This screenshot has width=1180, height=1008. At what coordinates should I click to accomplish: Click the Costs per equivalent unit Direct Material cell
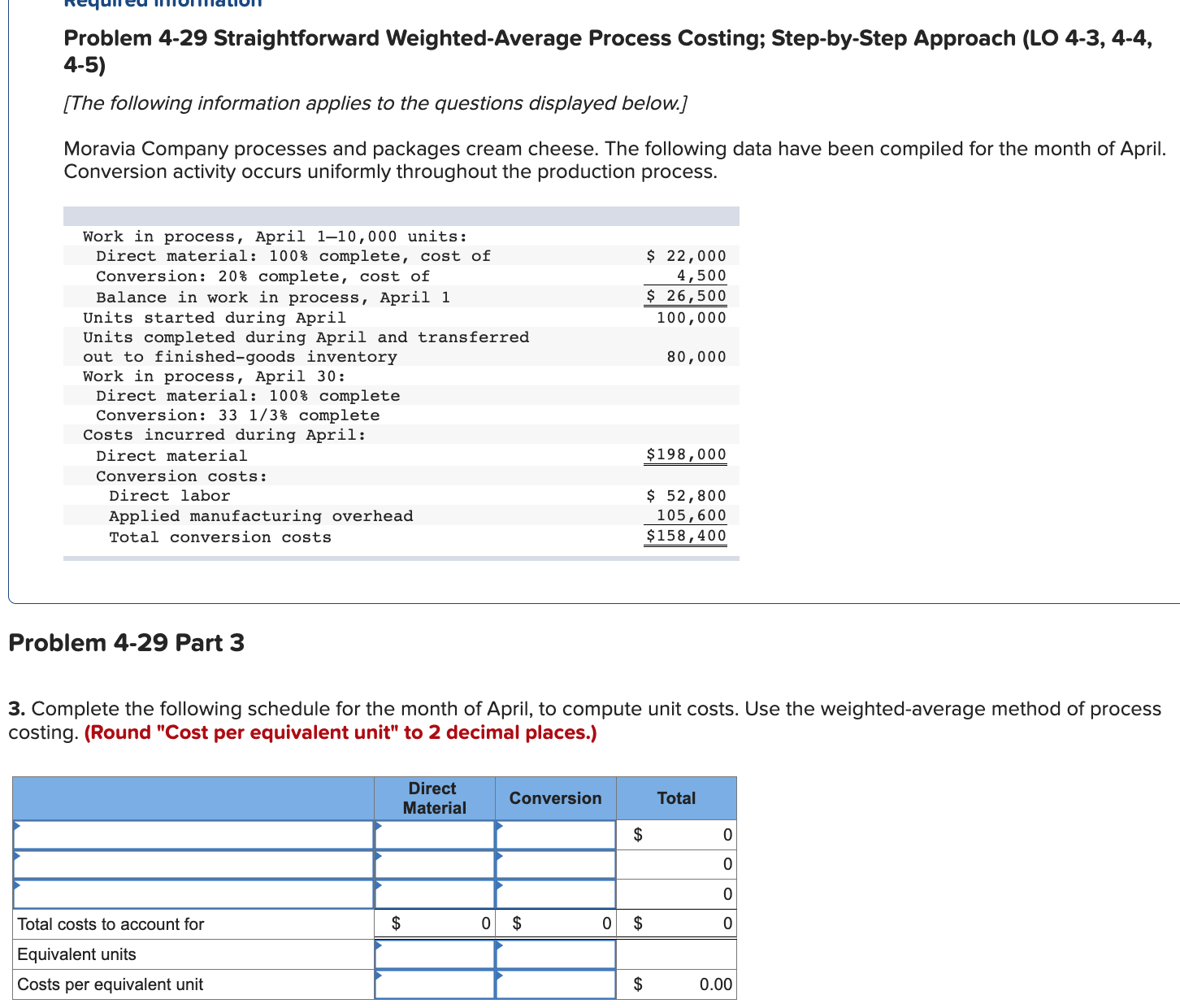(x=434, y=984)
